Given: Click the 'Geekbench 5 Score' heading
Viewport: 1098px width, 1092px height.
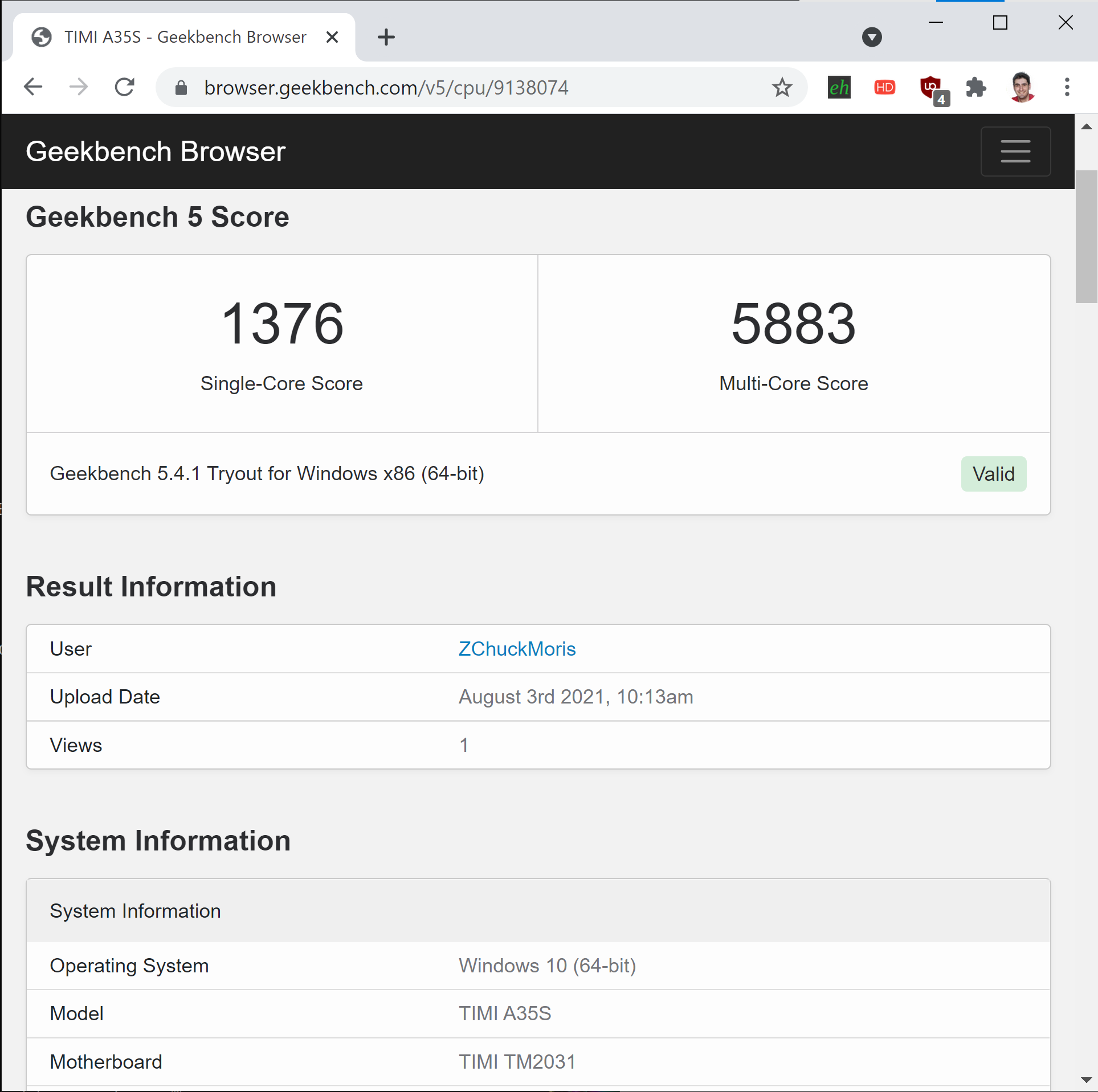Looking at the screenshot, I should pos(157,217).
